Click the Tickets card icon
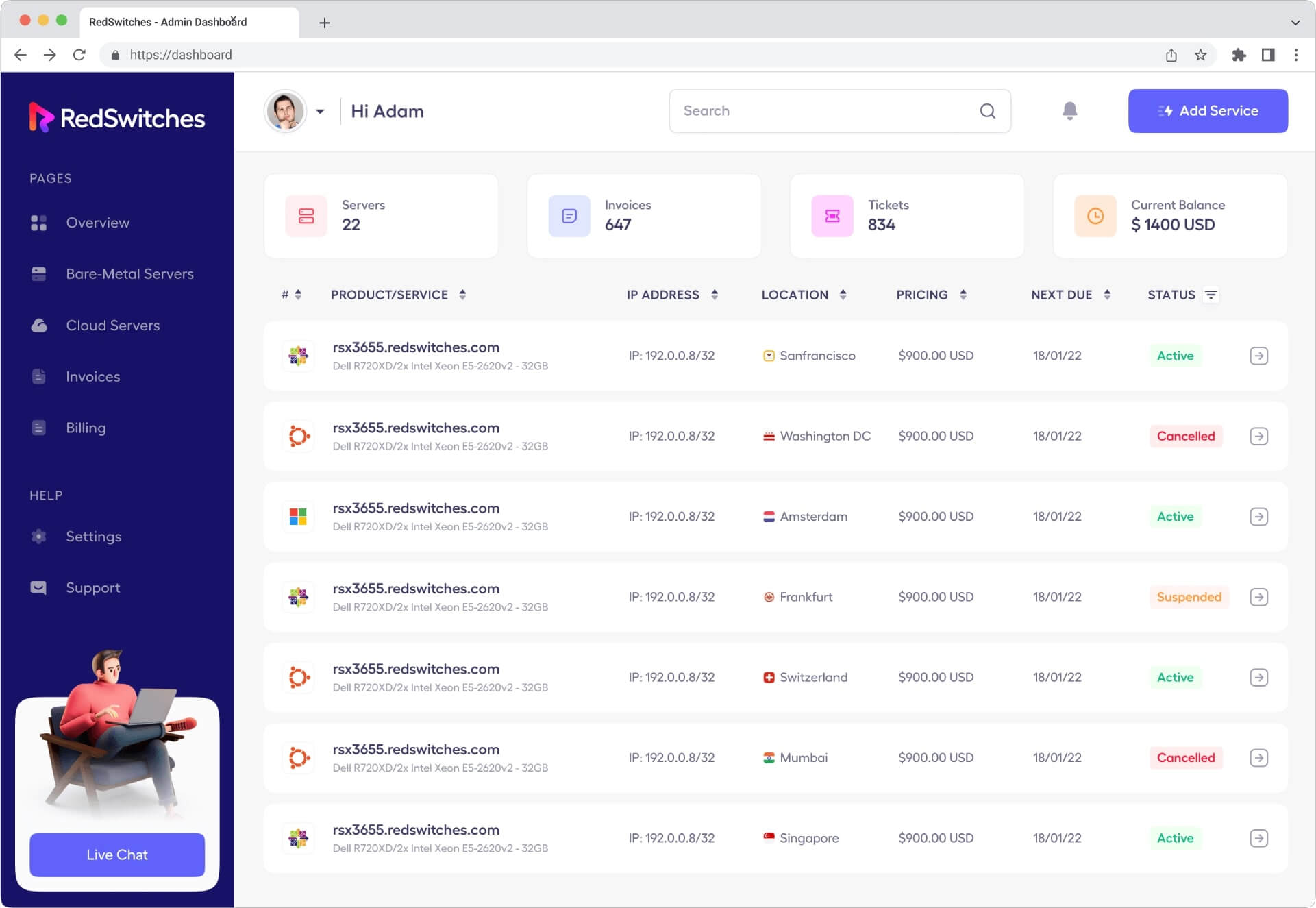The image size is (1316, 908). coord(832,216)
